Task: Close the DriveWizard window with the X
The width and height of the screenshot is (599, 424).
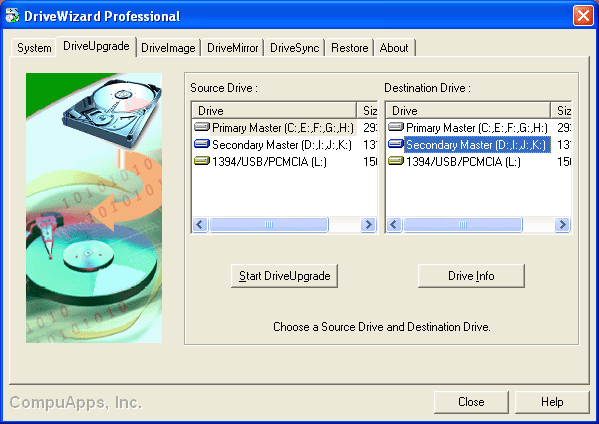Action: coord(583,16)
